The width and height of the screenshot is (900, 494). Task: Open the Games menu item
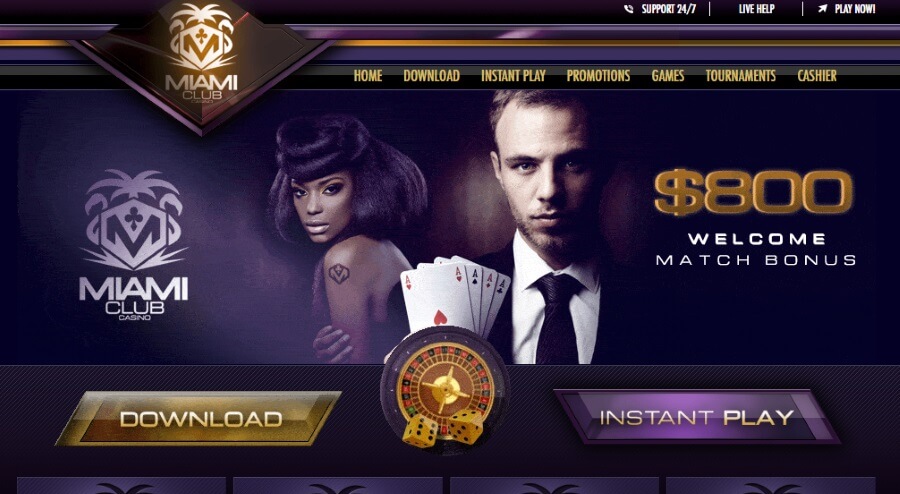(668, 76)
